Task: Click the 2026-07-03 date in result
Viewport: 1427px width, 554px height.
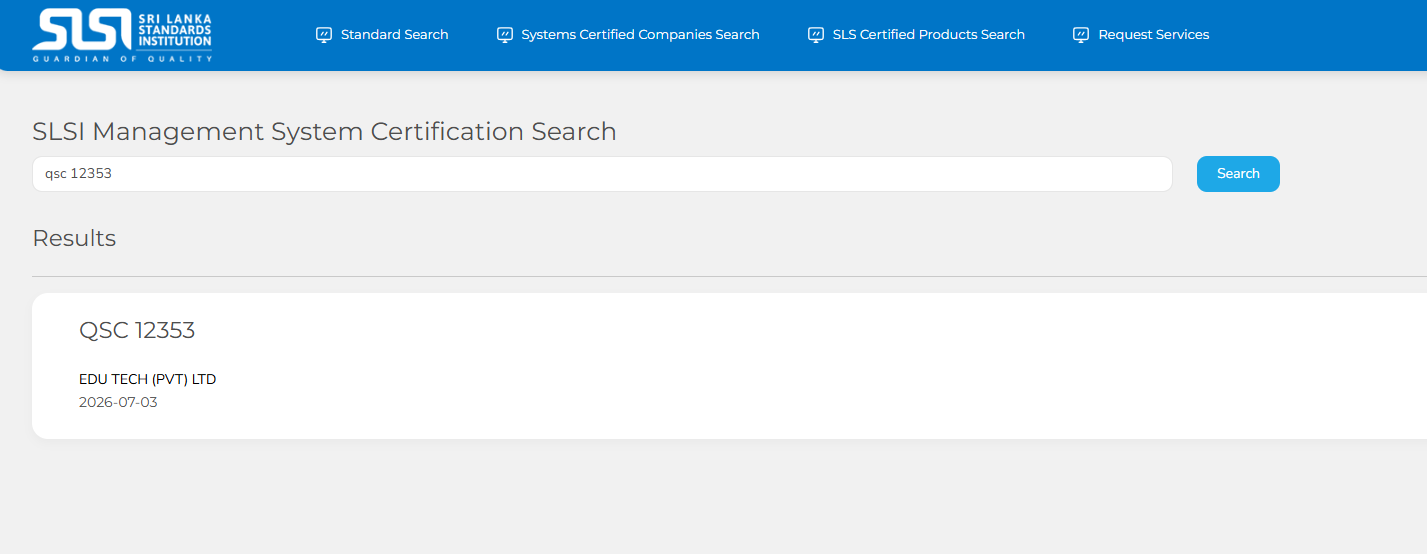Action: pos(118,402)
